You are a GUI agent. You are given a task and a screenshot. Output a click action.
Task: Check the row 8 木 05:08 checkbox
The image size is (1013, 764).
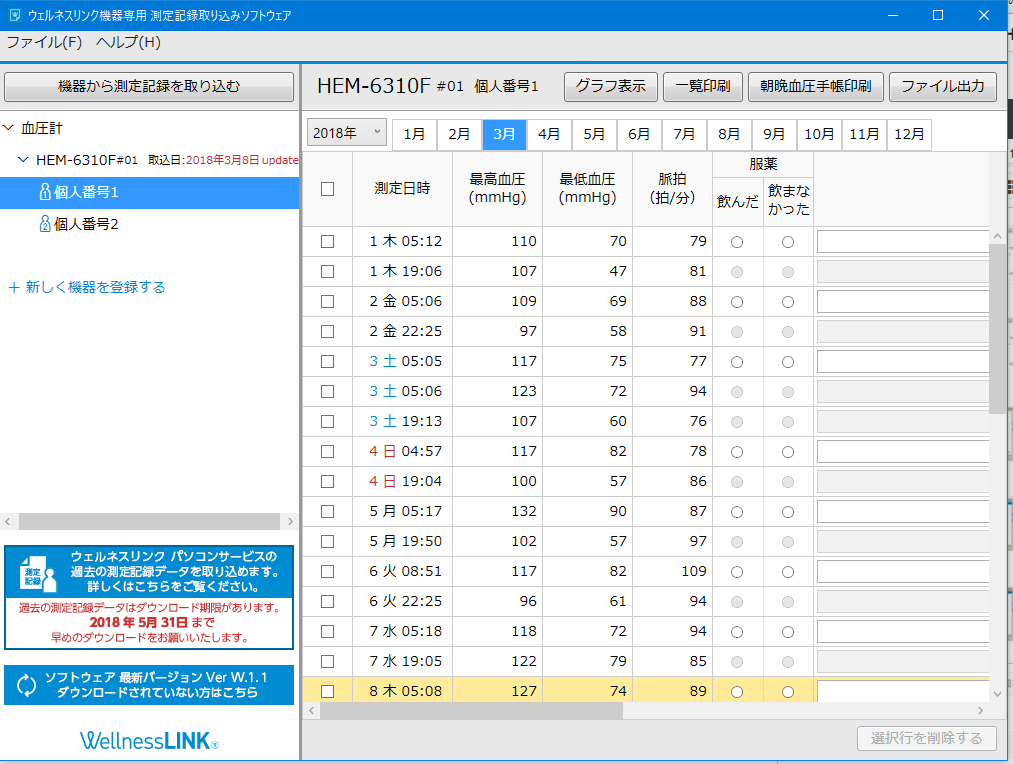(328, 692)
